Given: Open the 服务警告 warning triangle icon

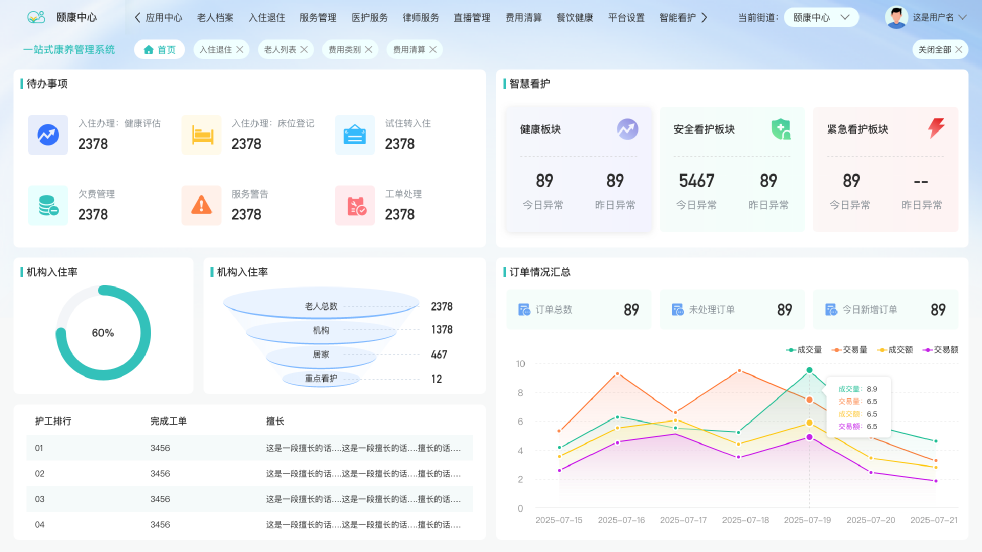Looking at the screenshot, I should 201,205.
